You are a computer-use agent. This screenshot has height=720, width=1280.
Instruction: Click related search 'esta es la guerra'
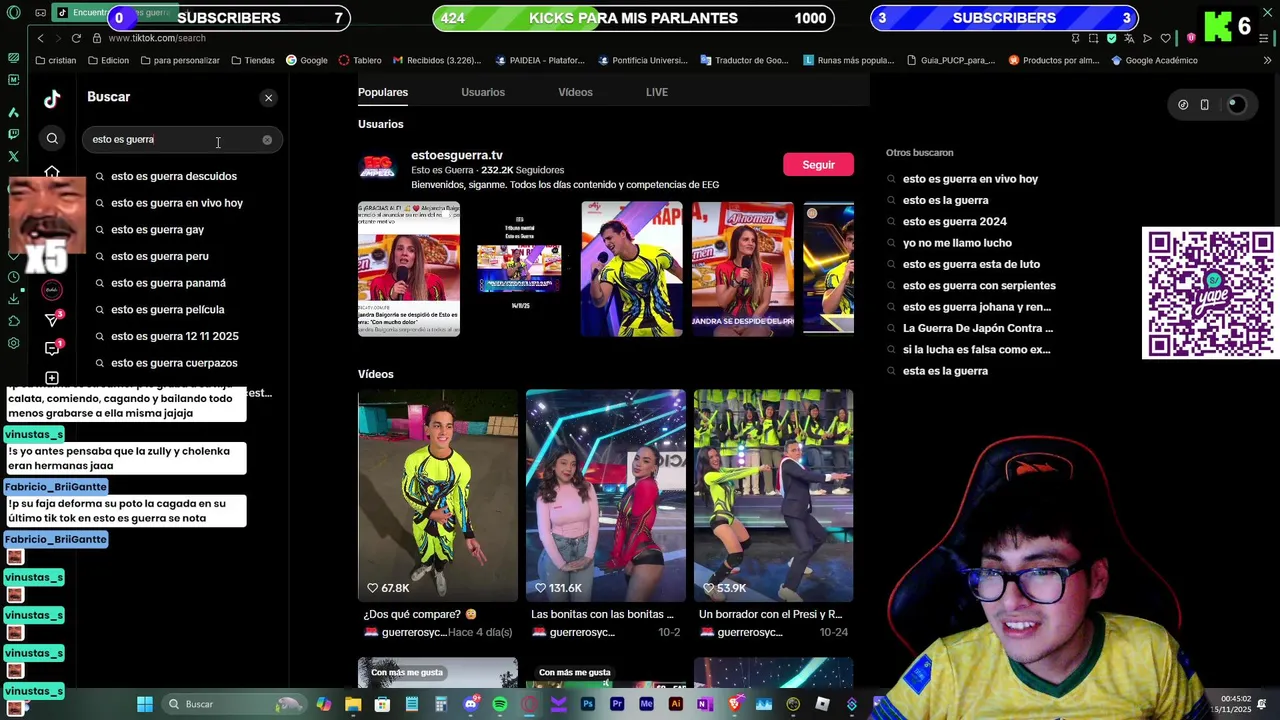pos(945,371)
